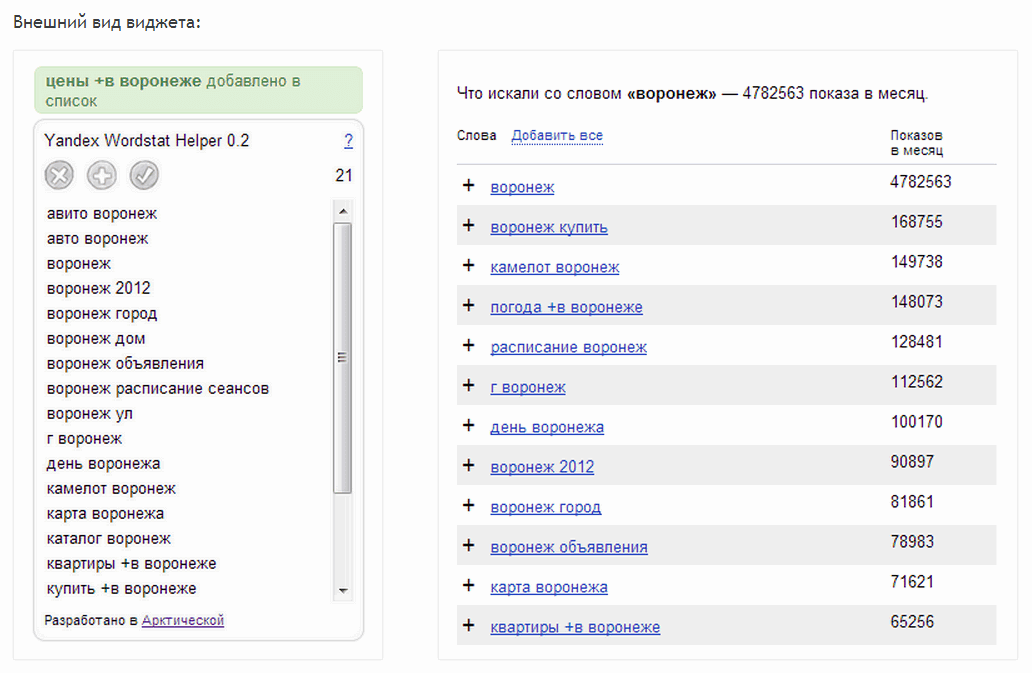Click the impressions value 168755

click(917, 222)
